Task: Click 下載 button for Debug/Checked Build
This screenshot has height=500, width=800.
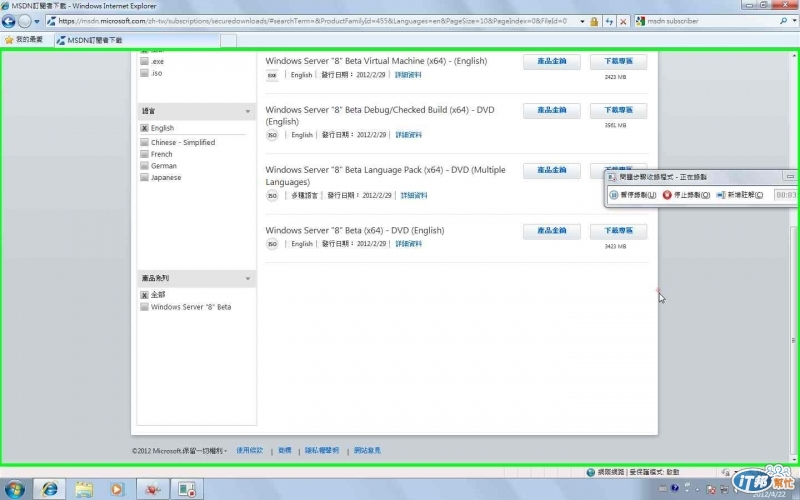Action: (x=618, y=111)
